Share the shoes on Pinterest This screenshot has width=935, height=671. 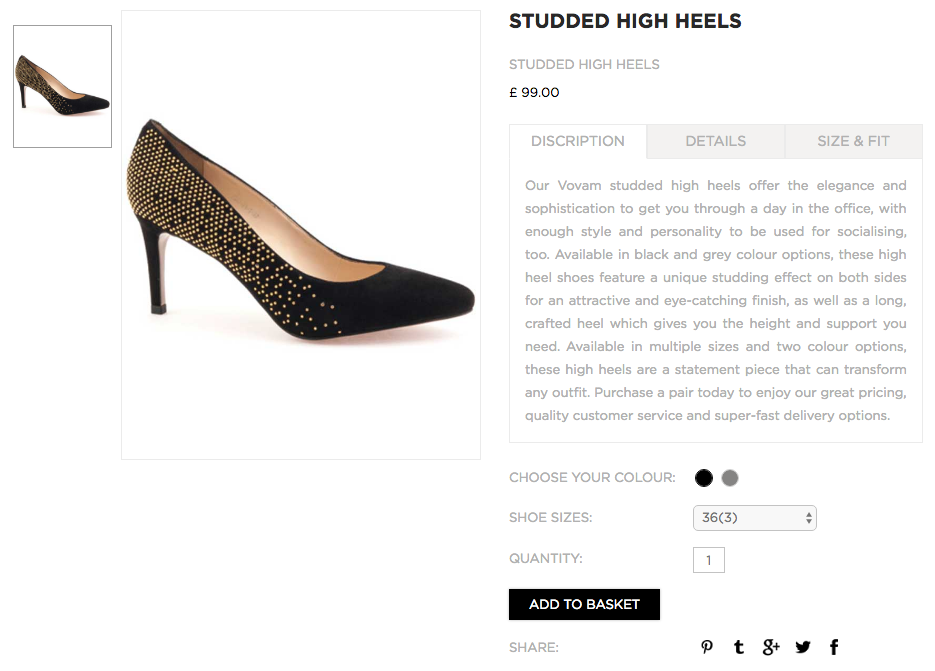point(707,647)
